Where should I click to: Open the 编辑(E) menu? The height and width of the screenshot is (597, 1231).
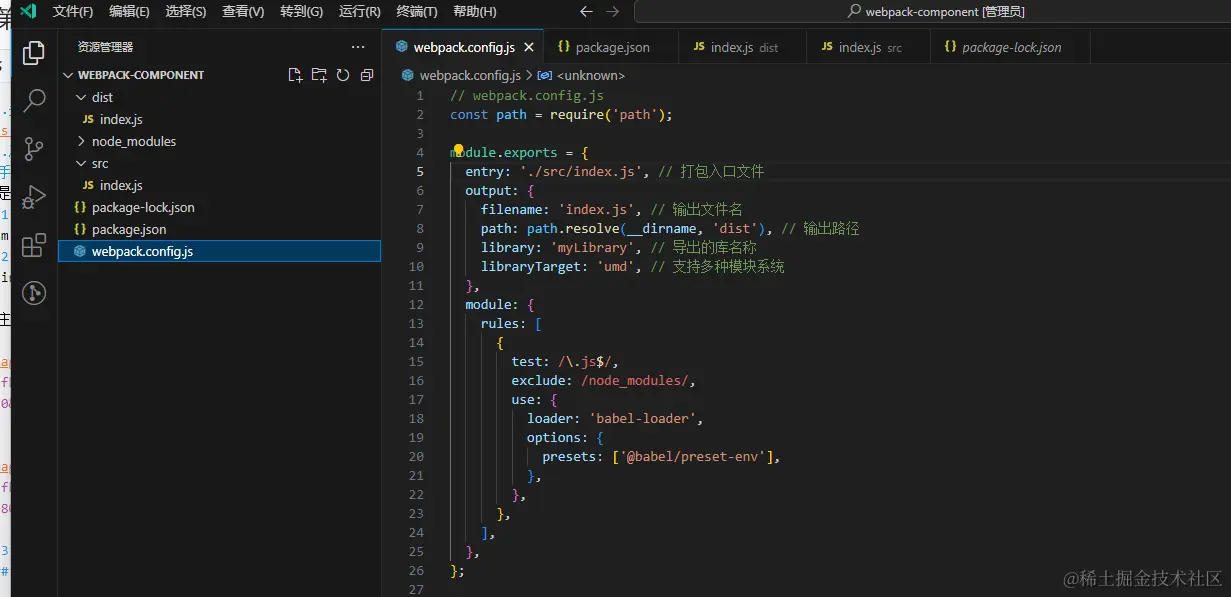tap(129, 12)
